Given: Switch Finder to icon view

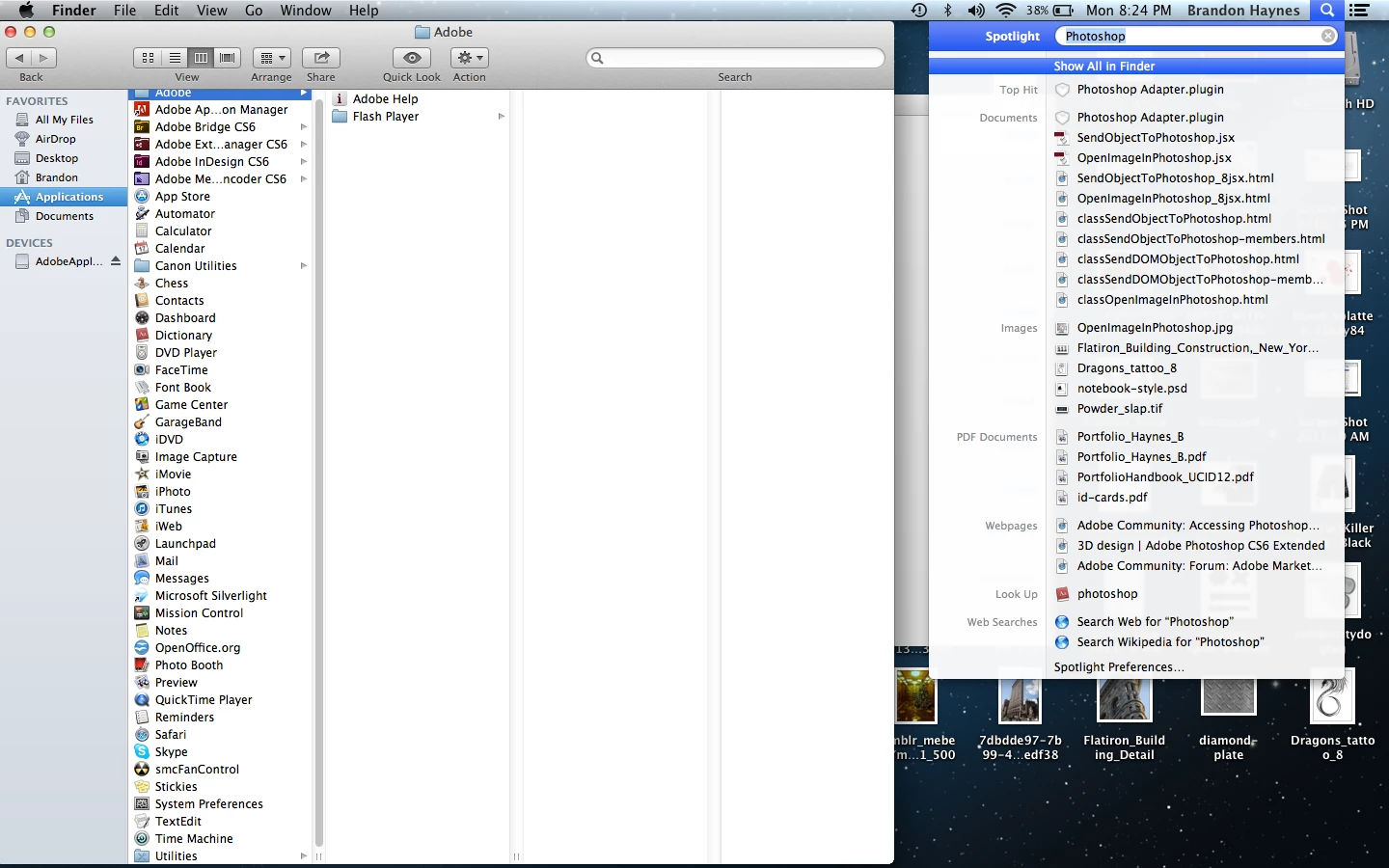Looking at the screenshot, I should click(148, 58).
